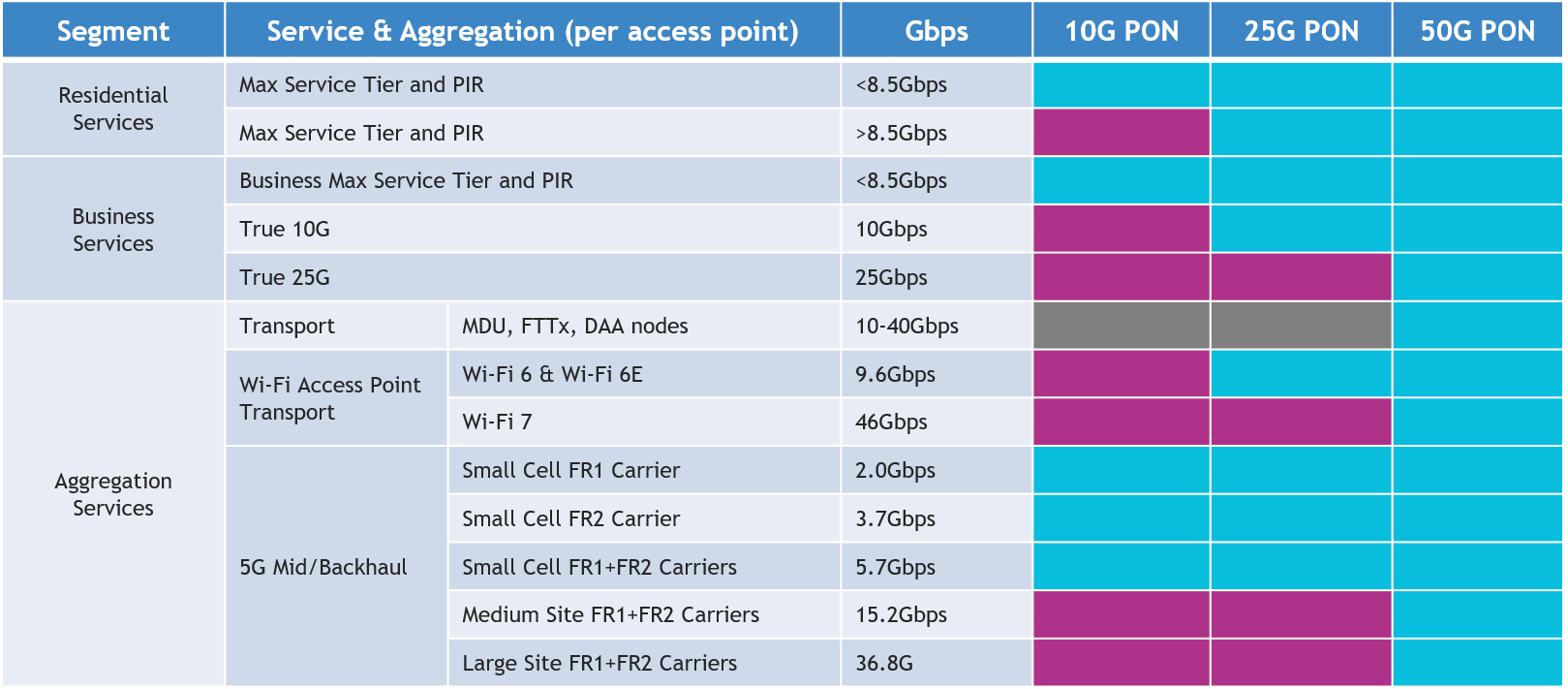Select the Residential Services segment cell
1568x689 pixels.
(x=113, y=109)
